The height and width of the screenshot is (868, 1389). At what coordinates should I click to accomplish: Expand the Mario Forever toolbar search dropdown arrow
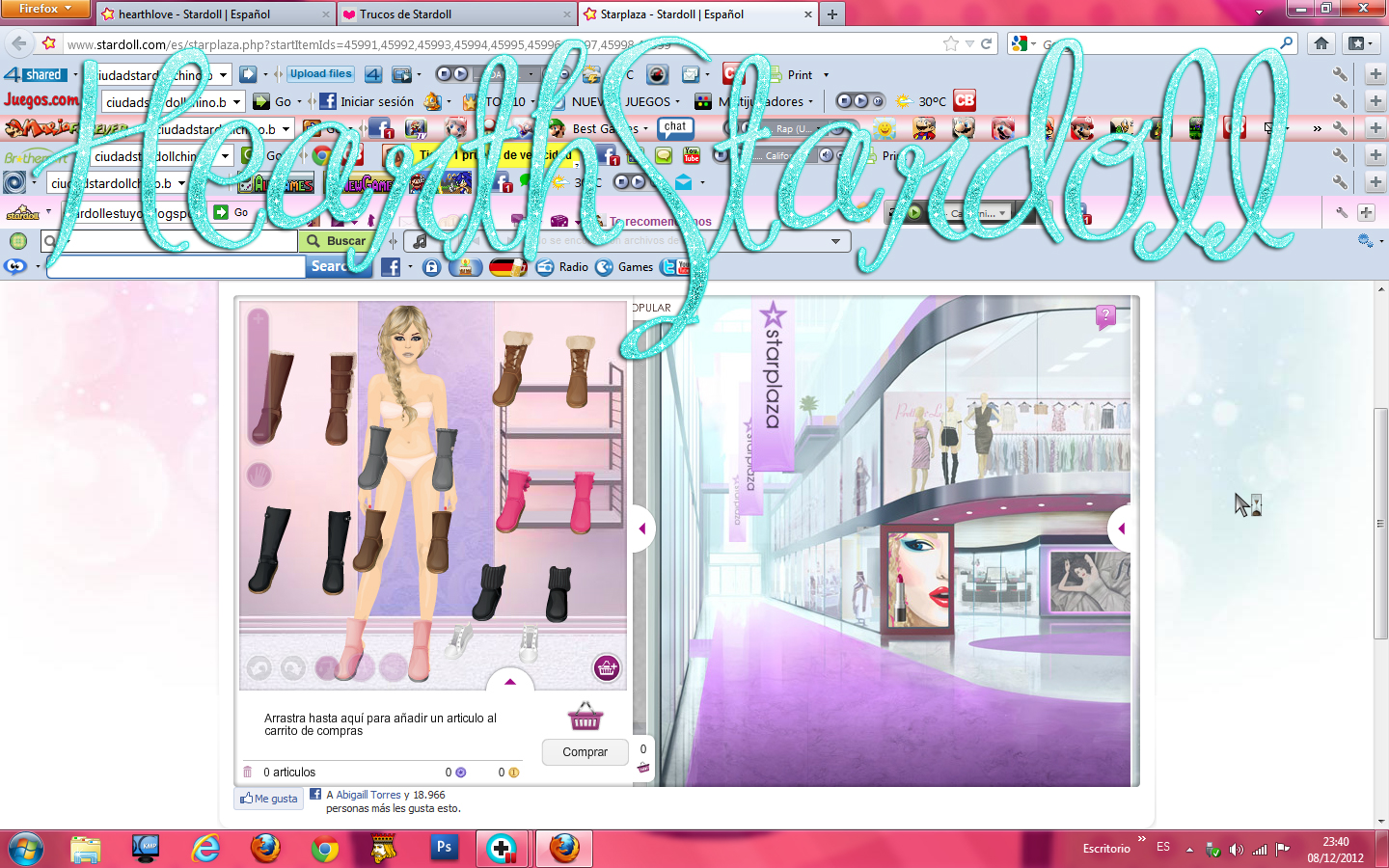(286, 128)
